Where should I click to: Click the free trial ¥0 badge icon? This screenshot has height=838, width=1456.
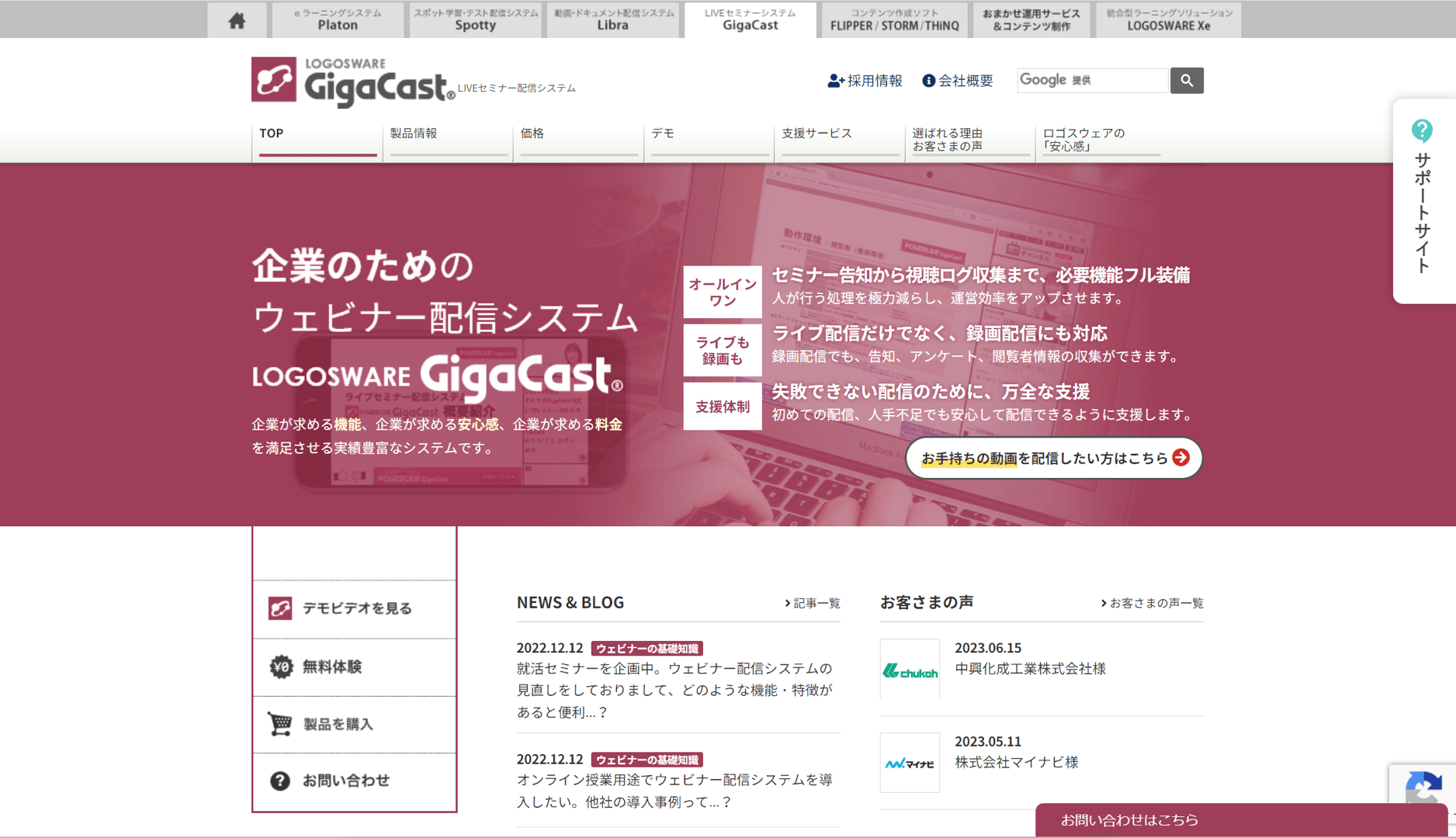[281, 667]
